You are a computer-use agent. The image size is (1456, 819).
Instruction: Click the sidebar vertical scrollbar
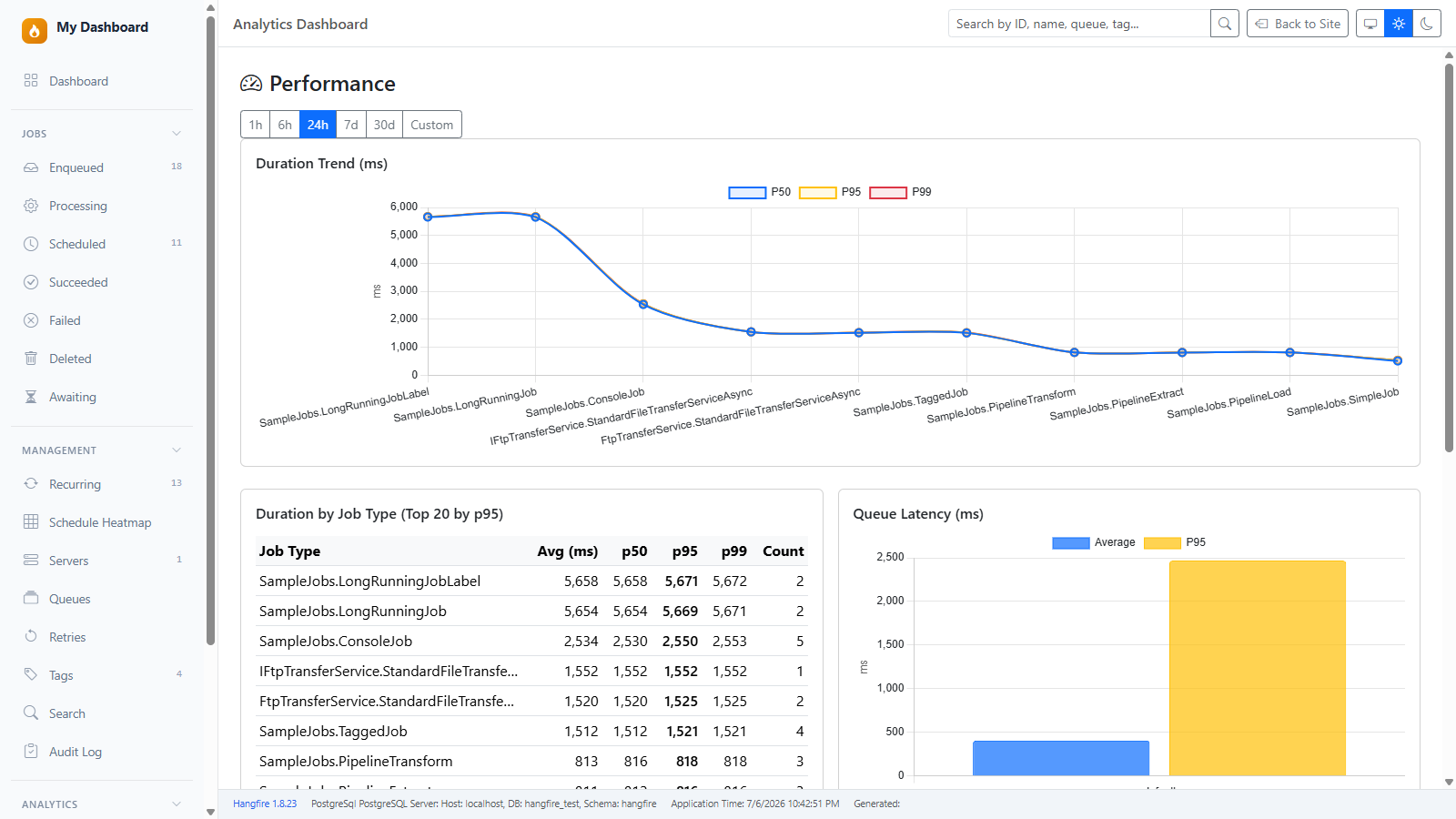(x=211, y=330)
